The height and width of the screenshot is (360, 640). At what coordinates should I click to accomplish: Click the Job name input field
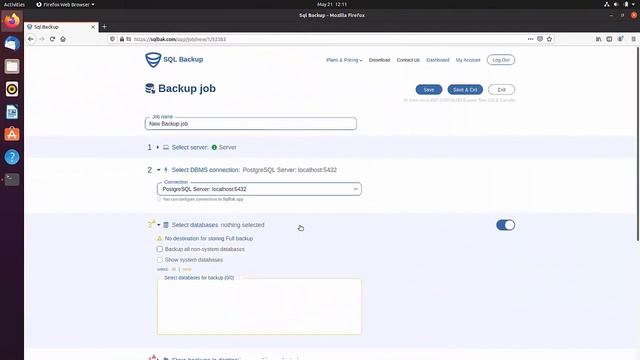(251, 124)
